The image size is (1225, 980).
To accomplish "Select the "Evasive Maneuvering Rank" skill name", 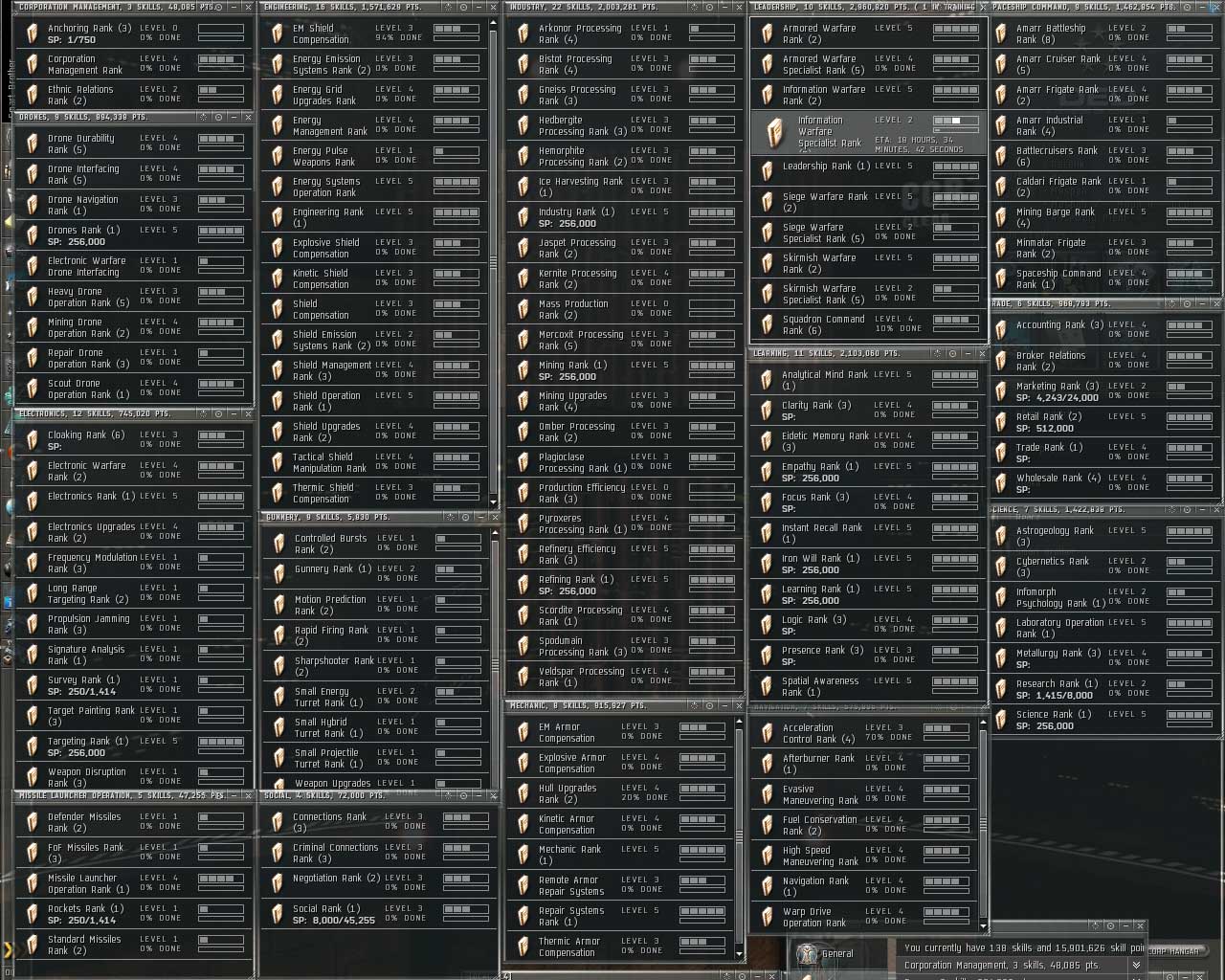I will pyautogui.click(x=820, y=794).
